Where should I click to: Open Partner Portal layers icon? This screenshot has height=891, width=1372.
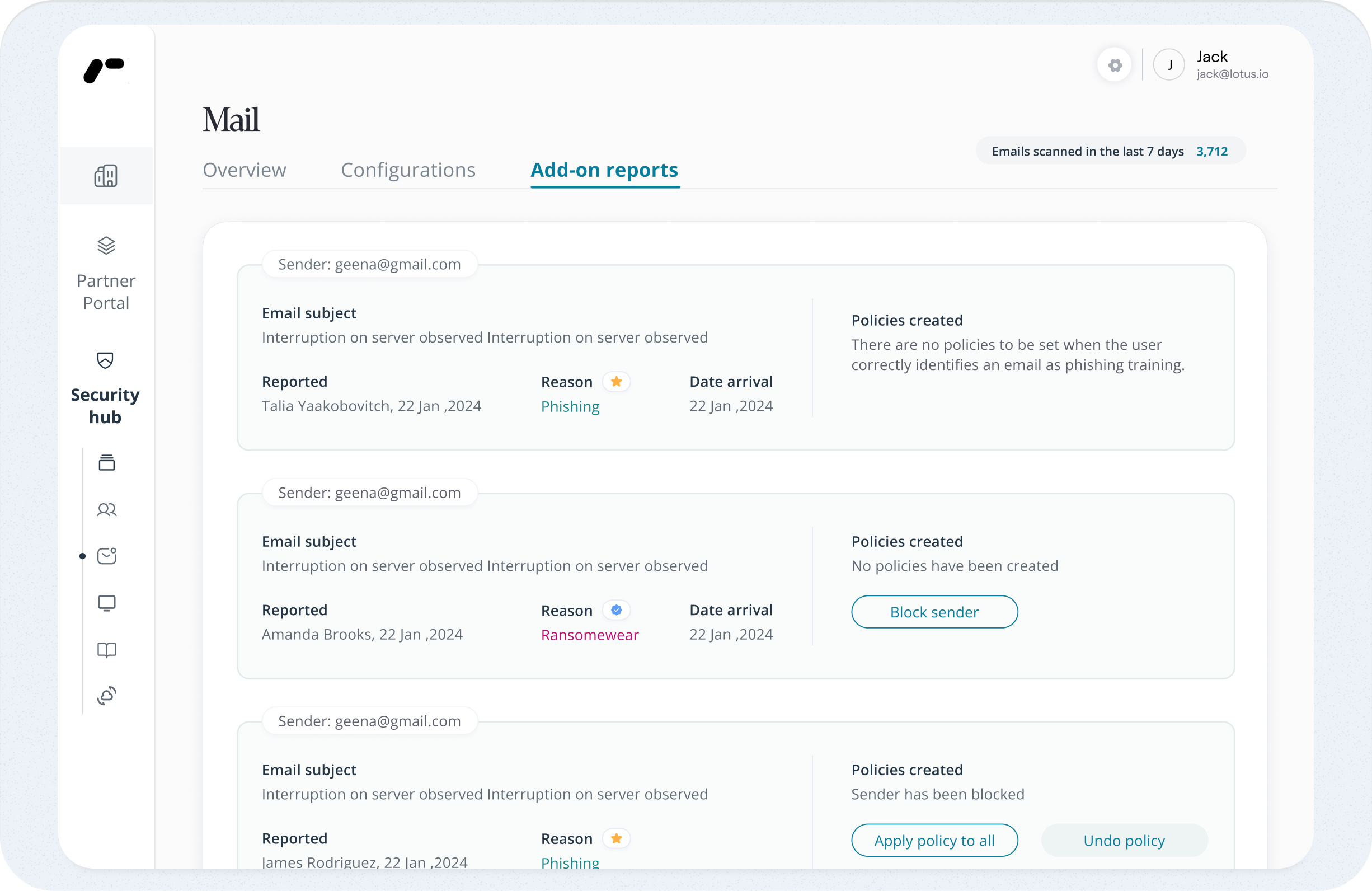click(x=106, y=246)
